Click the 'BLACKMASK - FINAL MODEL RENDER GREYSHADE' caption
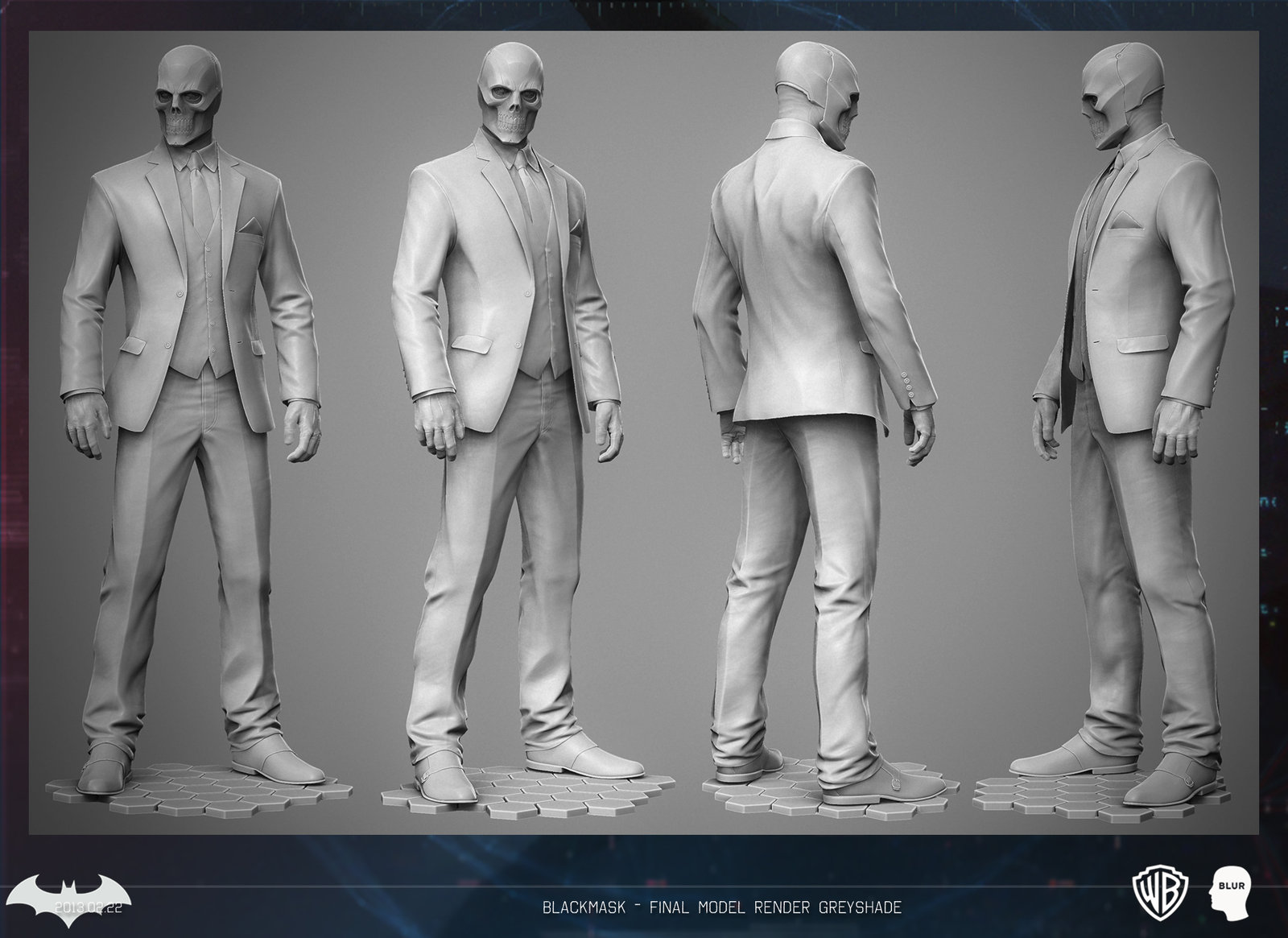Image resolution: width=1288 pixels, height=938 pixels. pos(722,907)
